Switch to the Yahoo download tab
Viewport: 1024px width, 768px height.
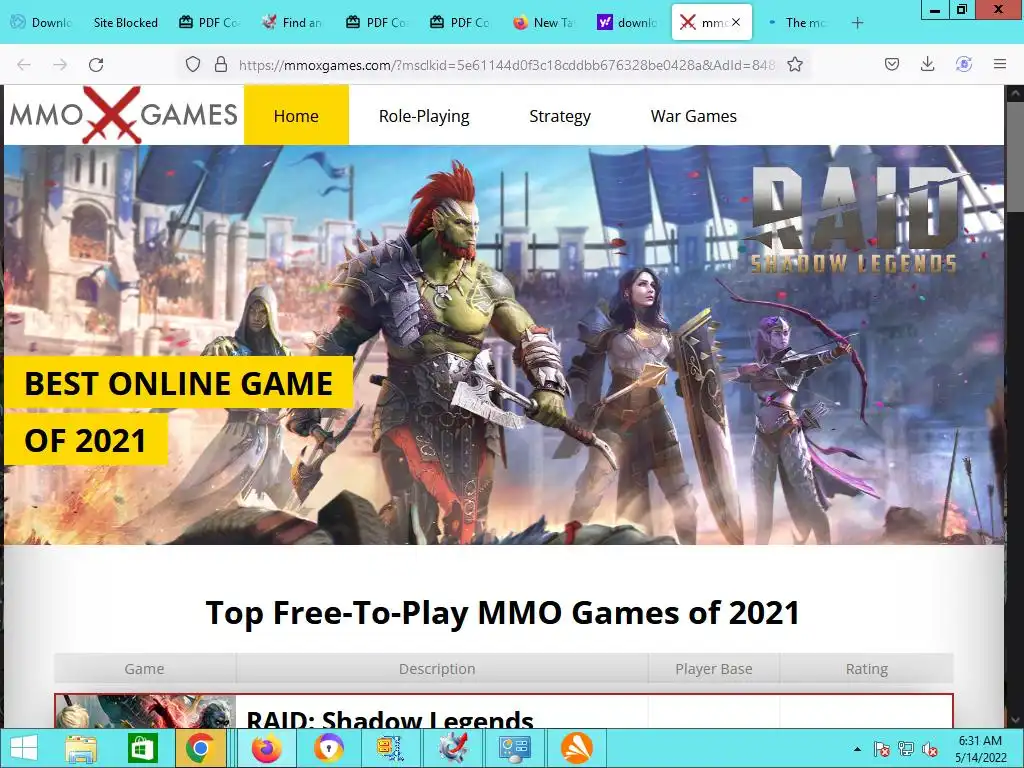coord(627,23)
